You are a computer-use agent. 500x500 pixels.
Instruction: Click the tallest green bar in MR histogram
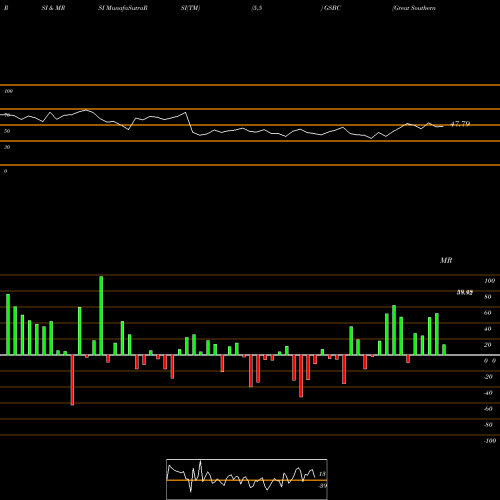pyautogui.click(x=101, y=315)
